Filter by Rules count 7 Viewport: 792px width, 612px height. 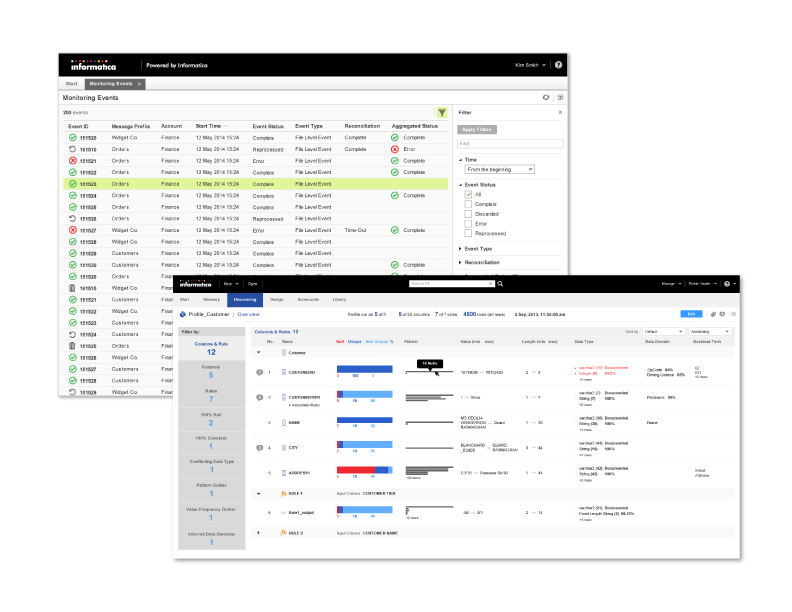[211, 395]
